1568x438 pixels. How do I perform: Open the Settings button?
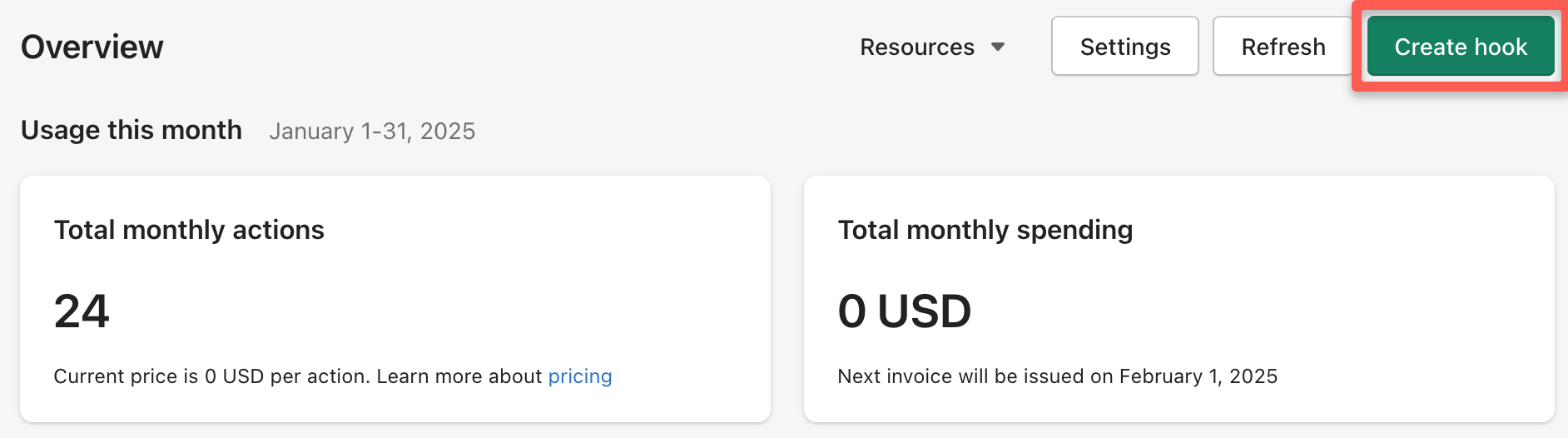[x=1125, y=47]
